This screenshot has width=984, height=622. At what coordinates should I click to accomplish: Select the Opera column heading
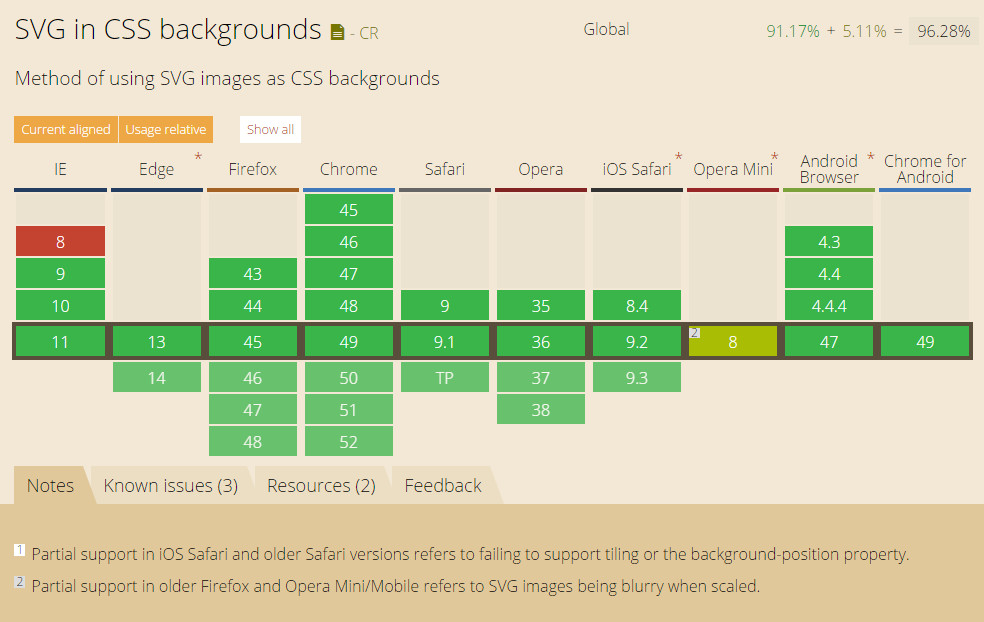[540, 169]
